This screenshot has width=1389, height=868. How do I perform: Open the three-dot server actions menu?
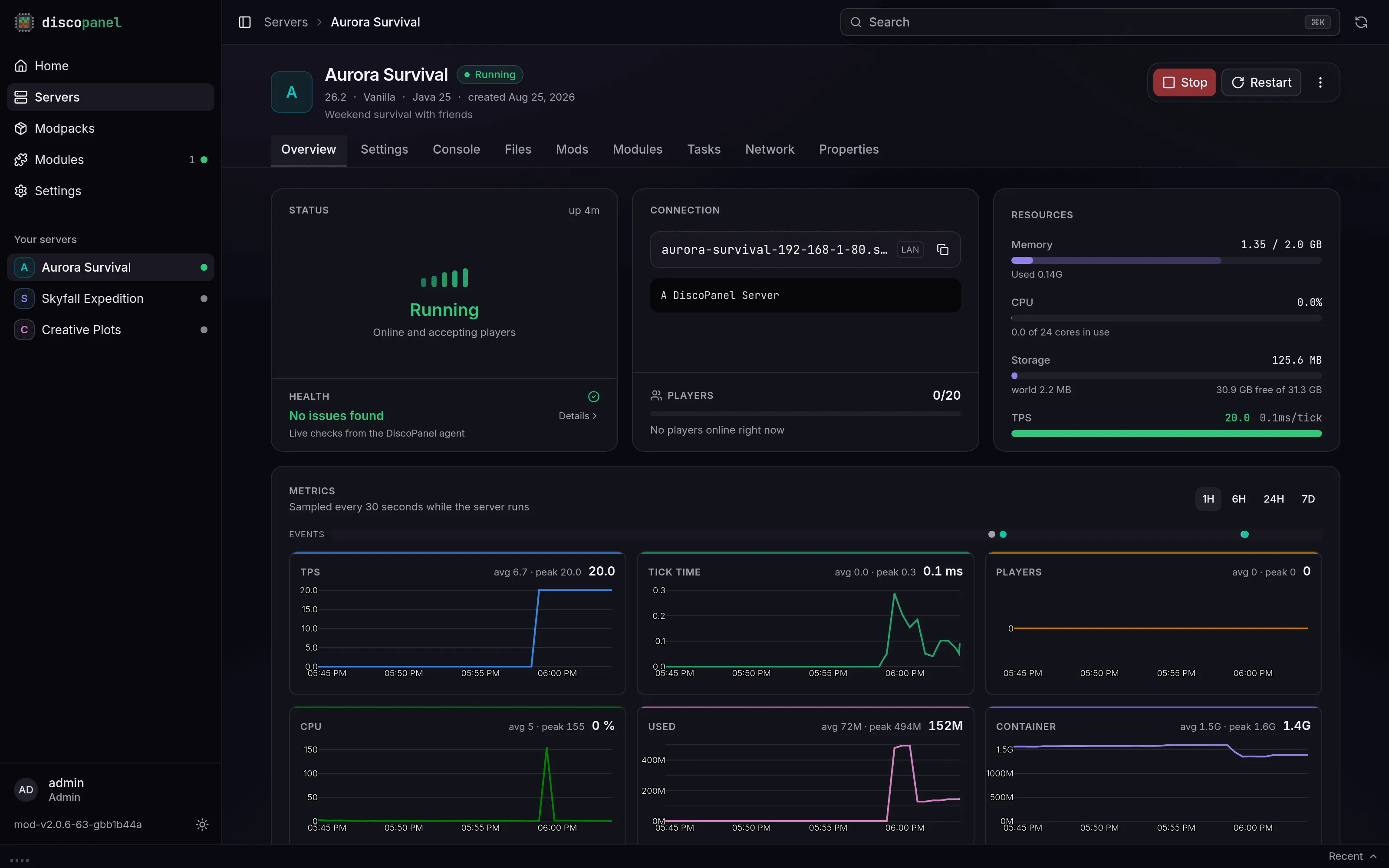pyautogui.click(x=1320, y=82)
